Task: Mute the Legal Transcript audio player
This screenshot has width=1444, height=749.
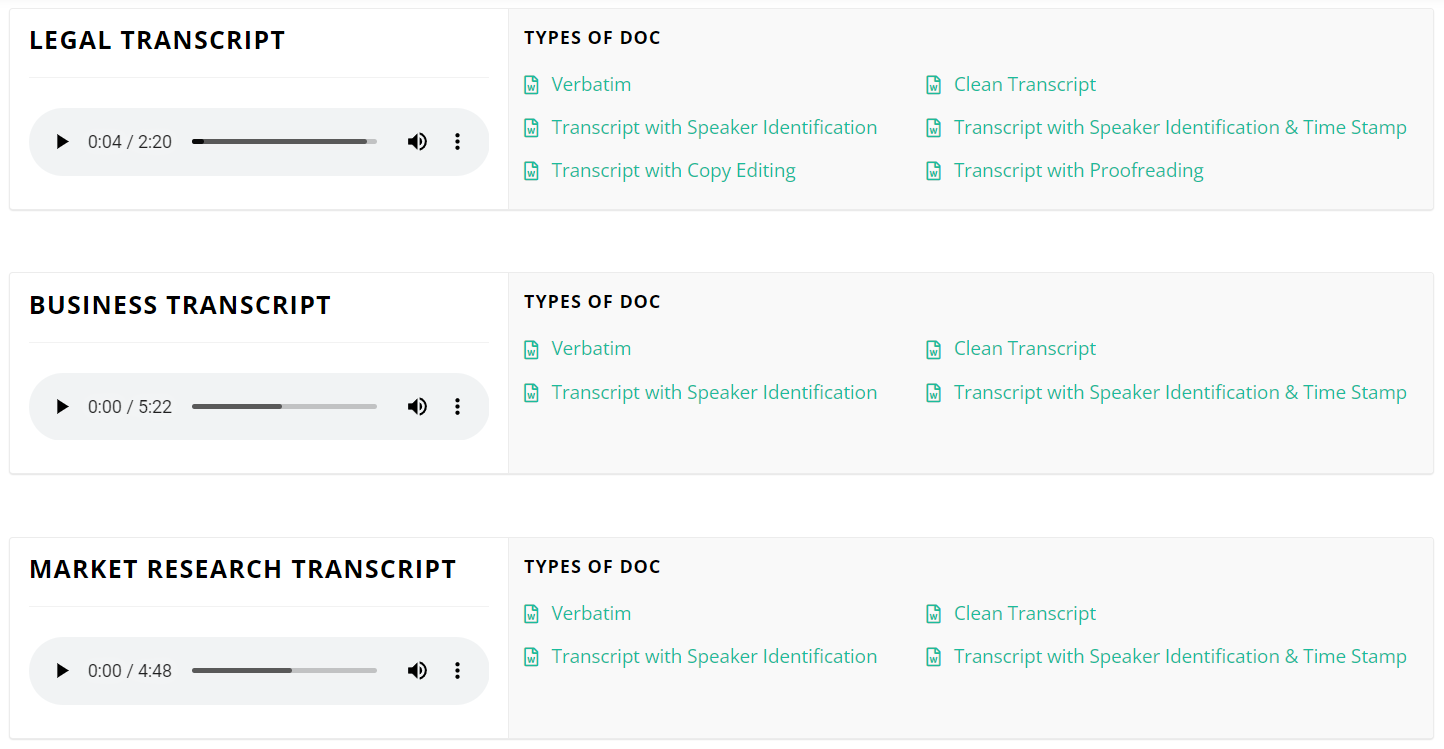Action: 417,141
